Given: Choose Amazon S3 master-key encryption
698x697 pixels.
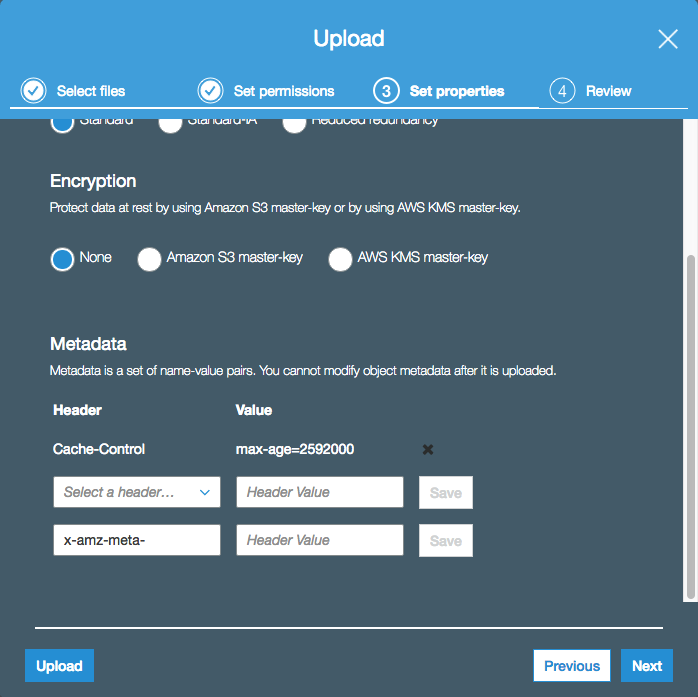Looking at the screenshot, I should pos(149,259).
